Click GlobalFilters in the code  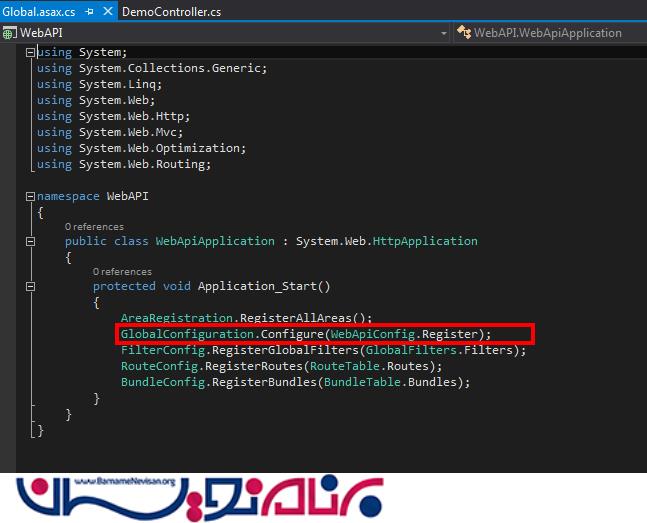411,350
